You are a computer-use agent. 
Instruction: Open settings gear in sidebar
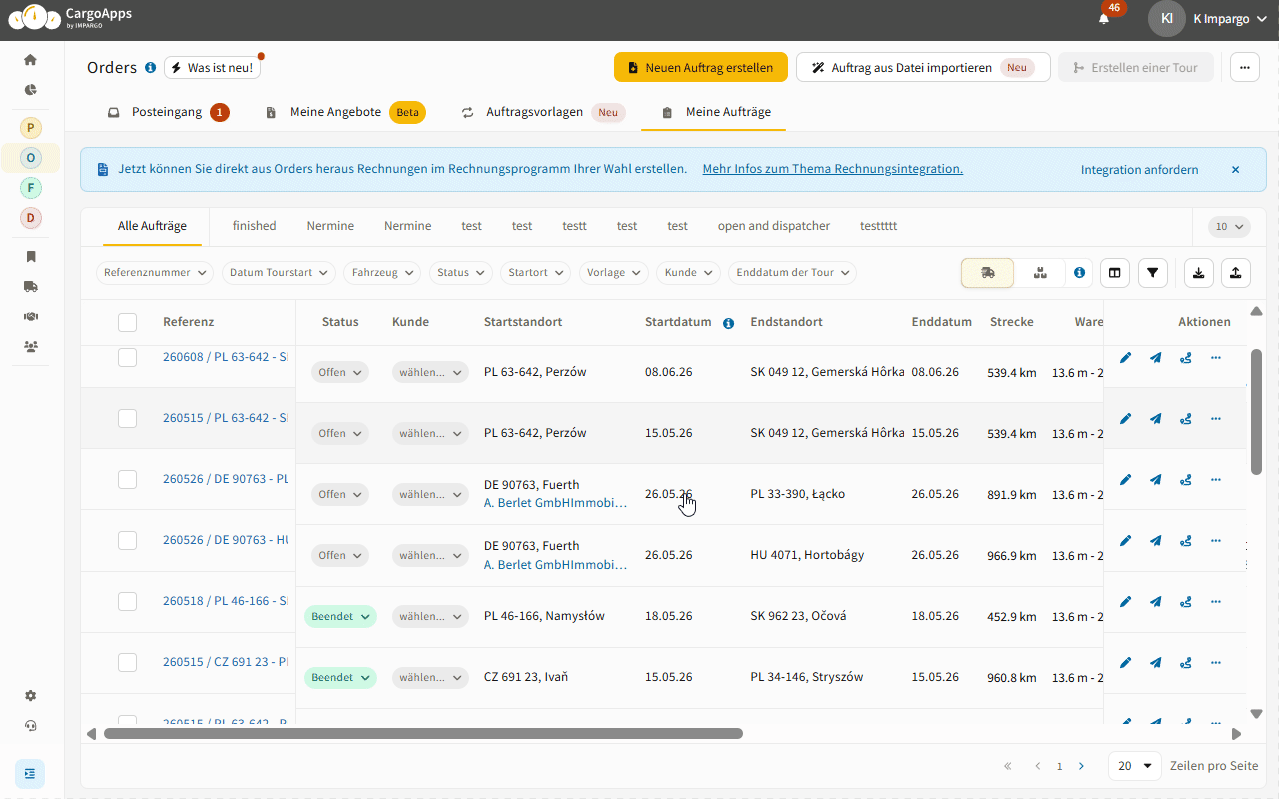31,696
